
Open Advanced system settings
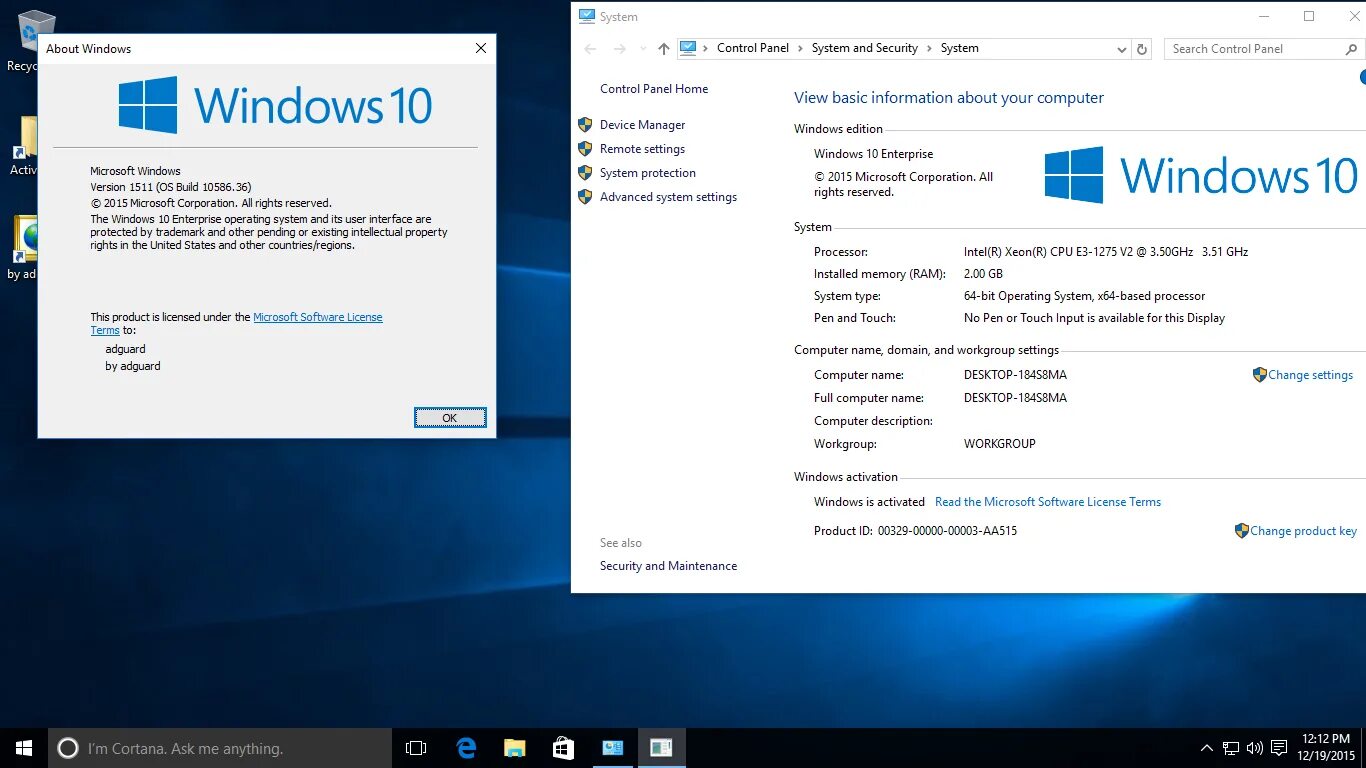[669, 197]
